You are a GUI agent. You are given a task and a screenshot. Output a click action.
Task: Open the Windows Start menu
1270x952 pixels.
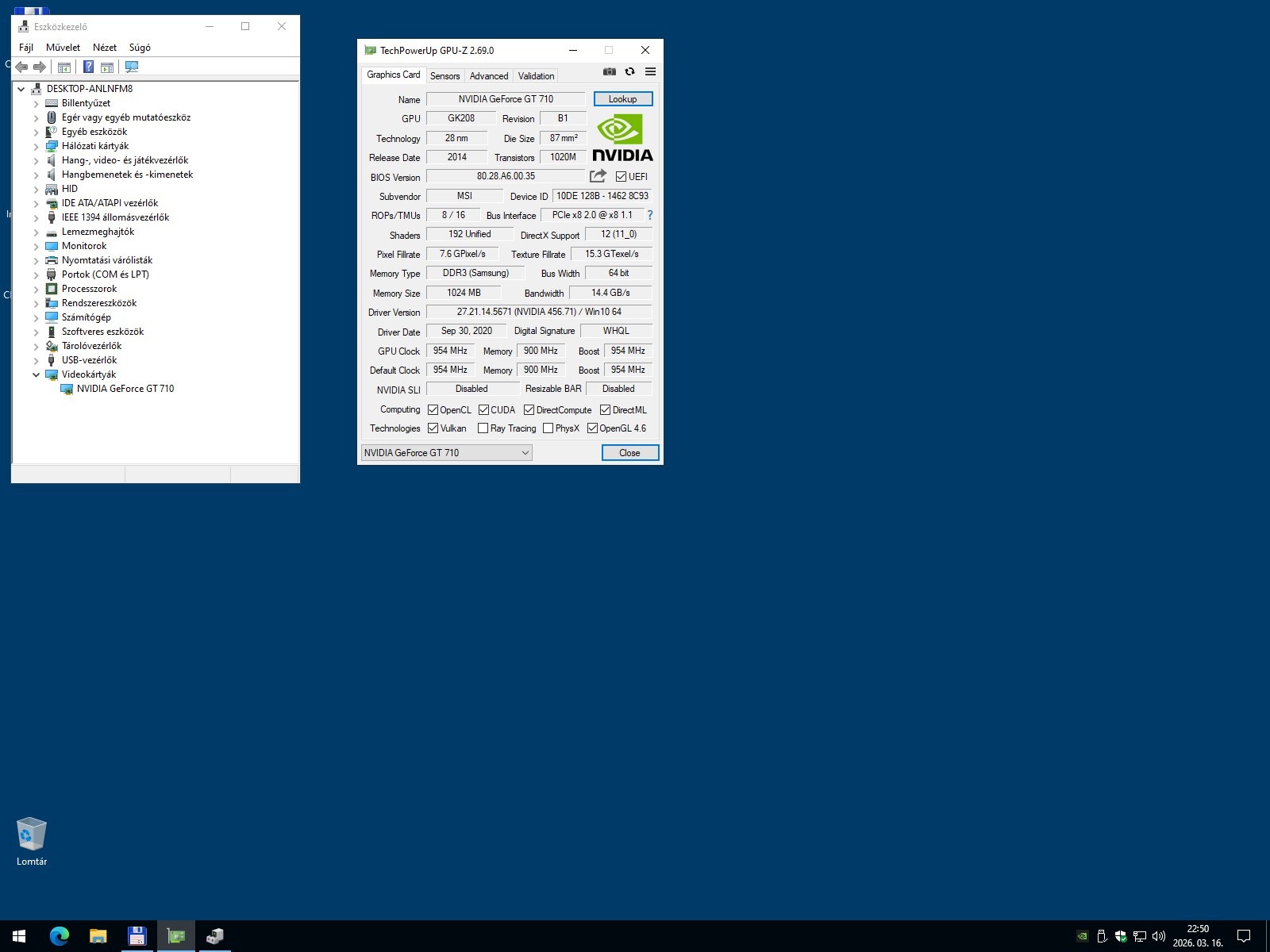click(19, 936)
